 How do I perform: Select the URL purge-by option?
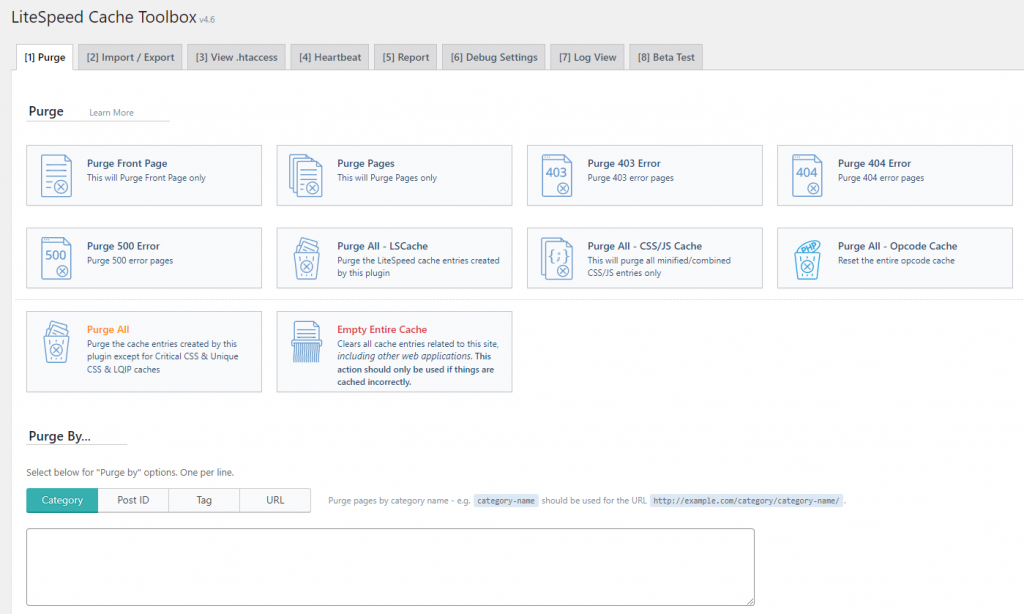(x=275, y=500)
